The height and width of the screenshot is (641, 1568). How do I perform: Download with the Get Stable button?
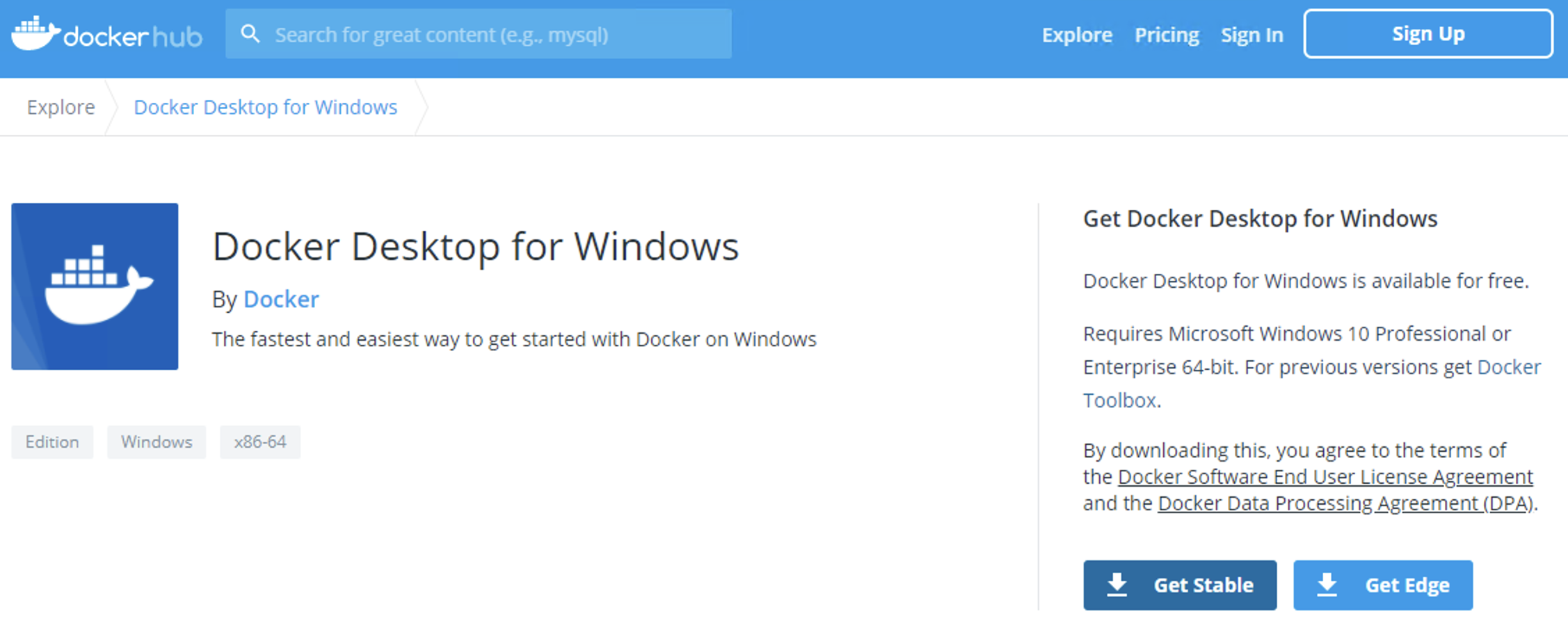click(x=1180, y=585)
